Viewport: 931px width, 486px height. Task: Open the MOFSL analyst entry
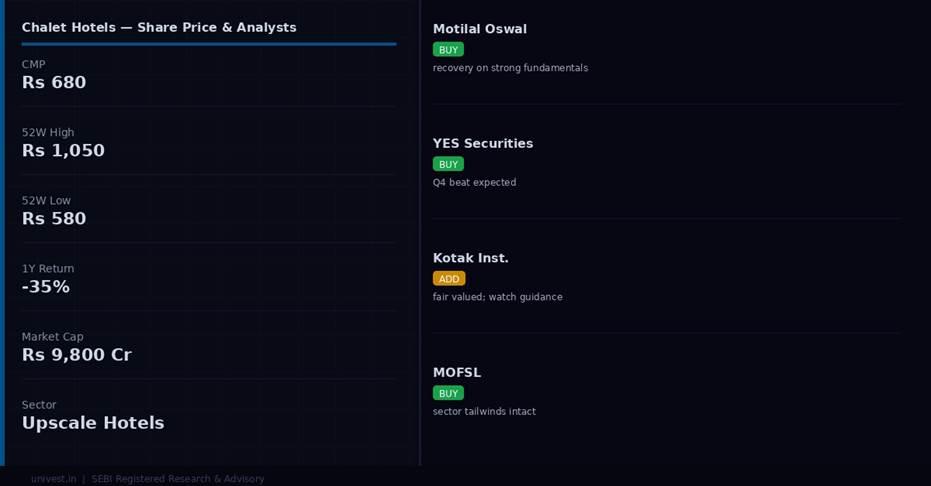click(457, 373)
